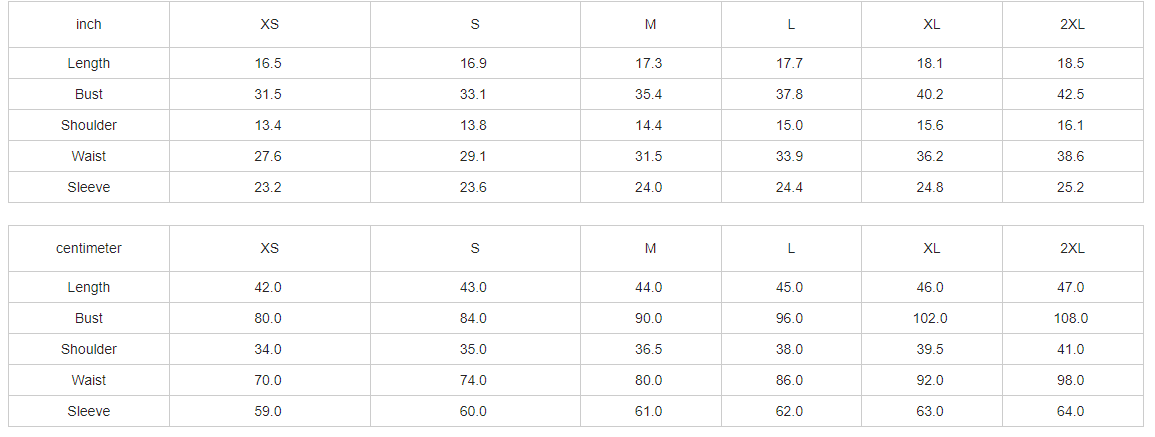Click the Shoulder row label in centimeter table
1155x437 pixels.
coord(89,349)
